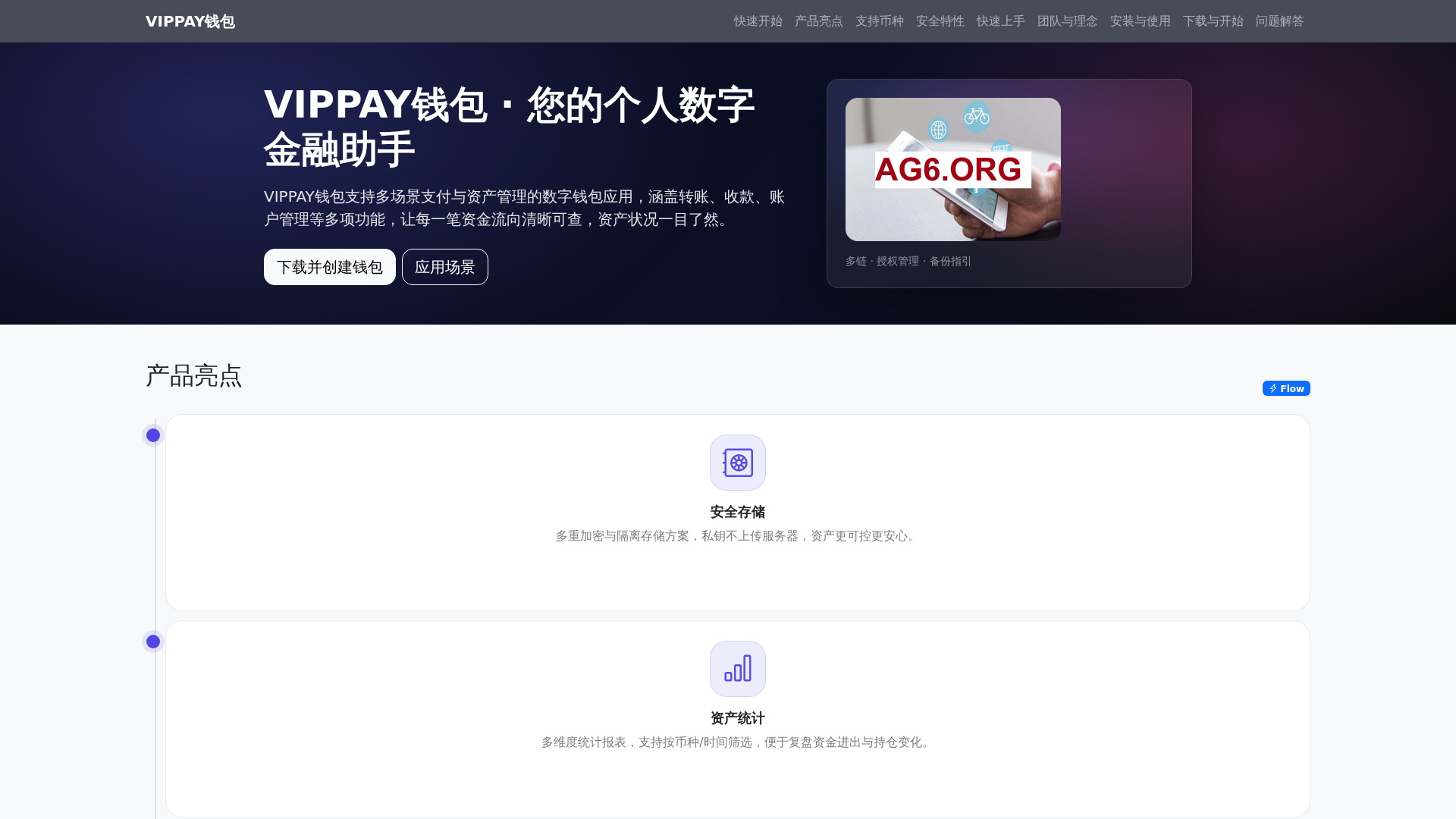Jump to 下载与开始 section

click(x=1213, y=21)
